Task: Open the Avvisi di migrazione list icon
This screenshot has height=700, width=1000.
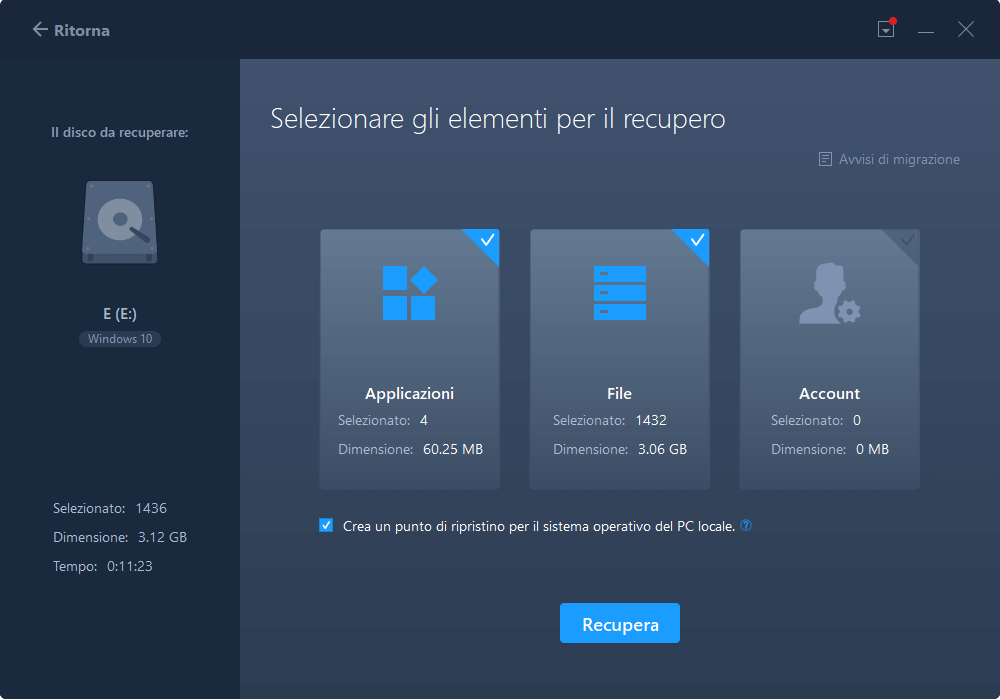Action: click(x=826, y=158)
